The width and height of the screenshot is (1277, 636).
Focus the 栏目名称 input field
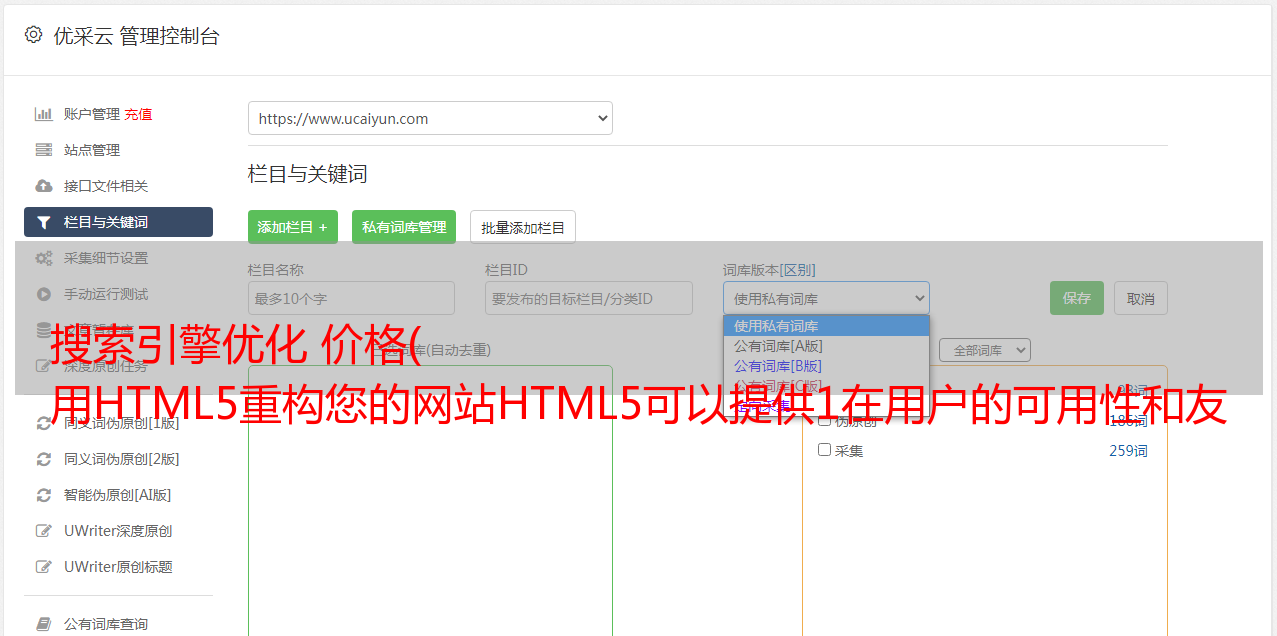pos(351,298)
